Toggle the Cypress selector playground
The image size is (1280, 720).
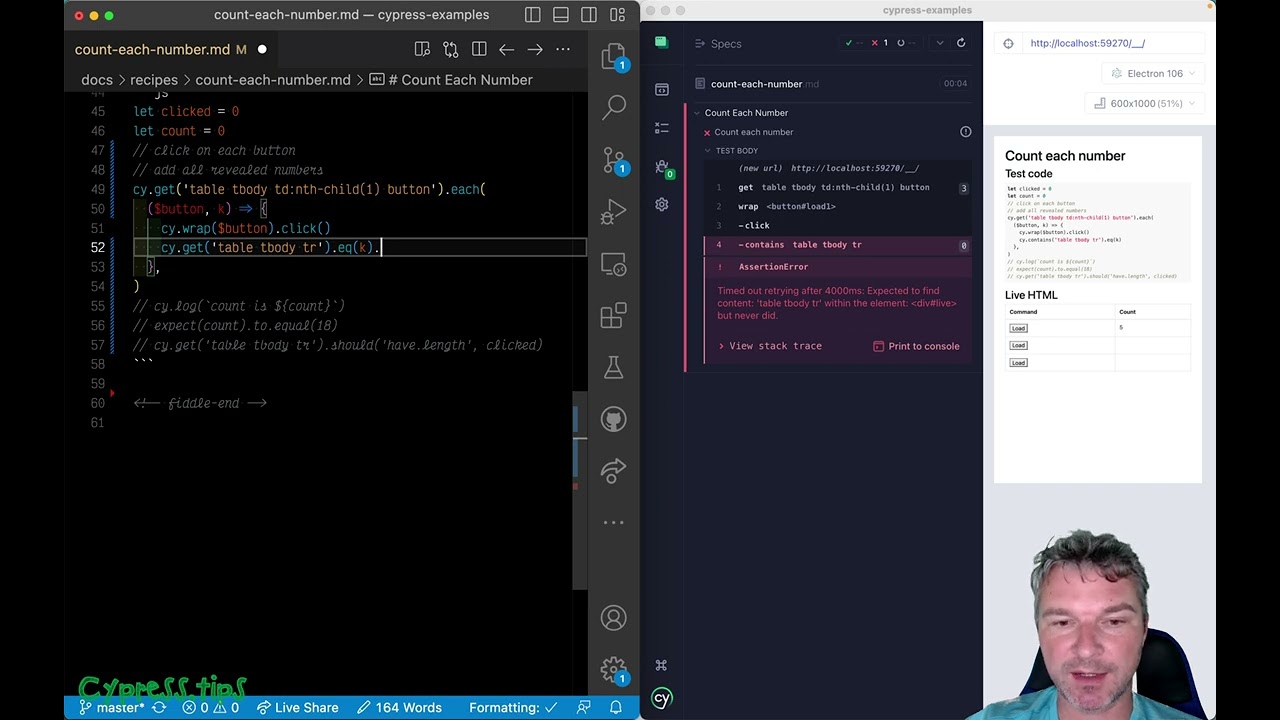[1008, 43]
